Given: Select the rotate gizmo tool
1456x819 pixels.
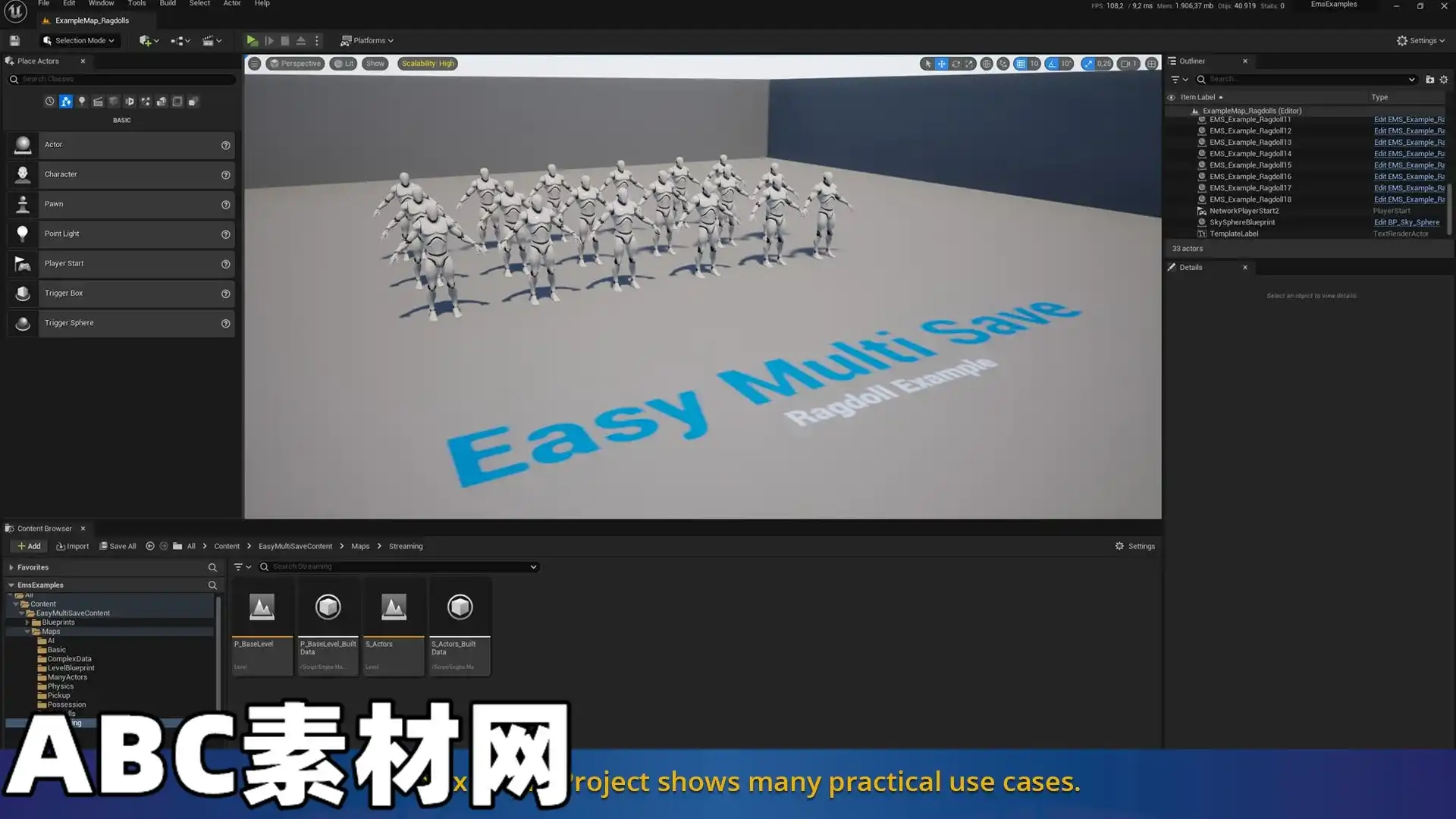Looking at the screenshot, I should pos(955,64).
